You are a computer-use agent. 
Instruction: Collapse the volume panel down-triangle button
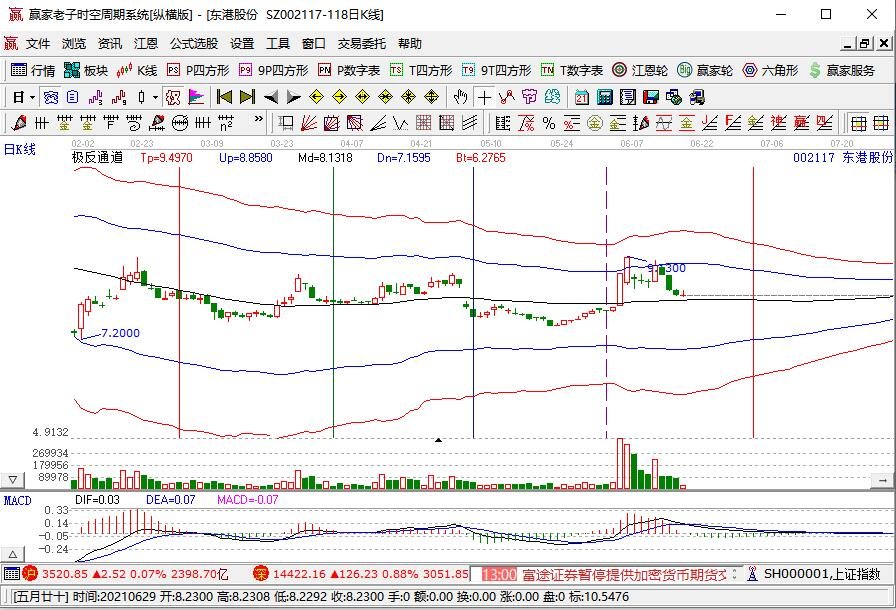coord(13,480)
